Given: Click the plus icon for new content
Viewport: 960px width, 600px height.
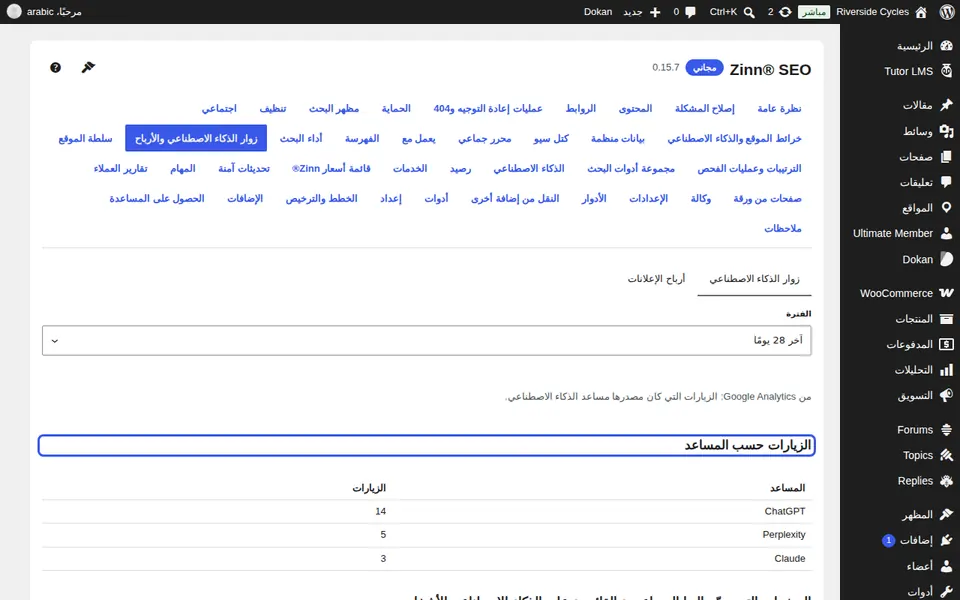Looking at the screenshot, I should click(655, 12).
